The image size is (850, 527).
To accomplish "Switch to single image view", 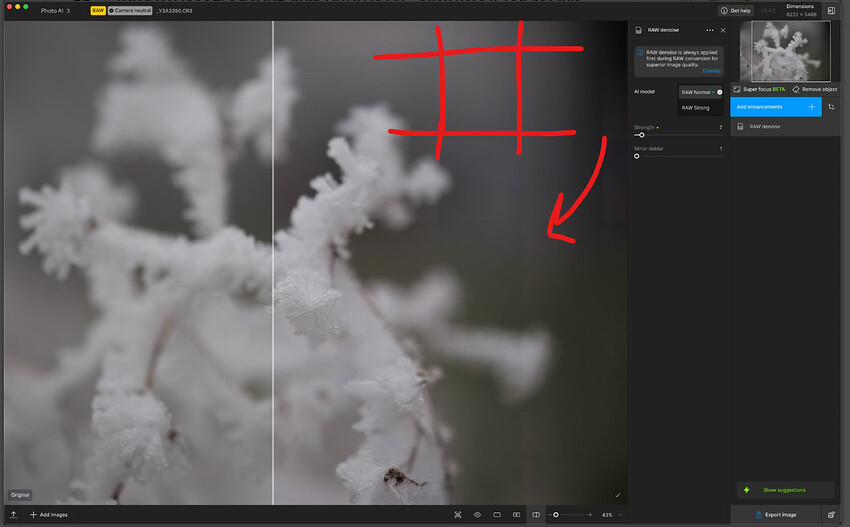I will click(497, 515).
